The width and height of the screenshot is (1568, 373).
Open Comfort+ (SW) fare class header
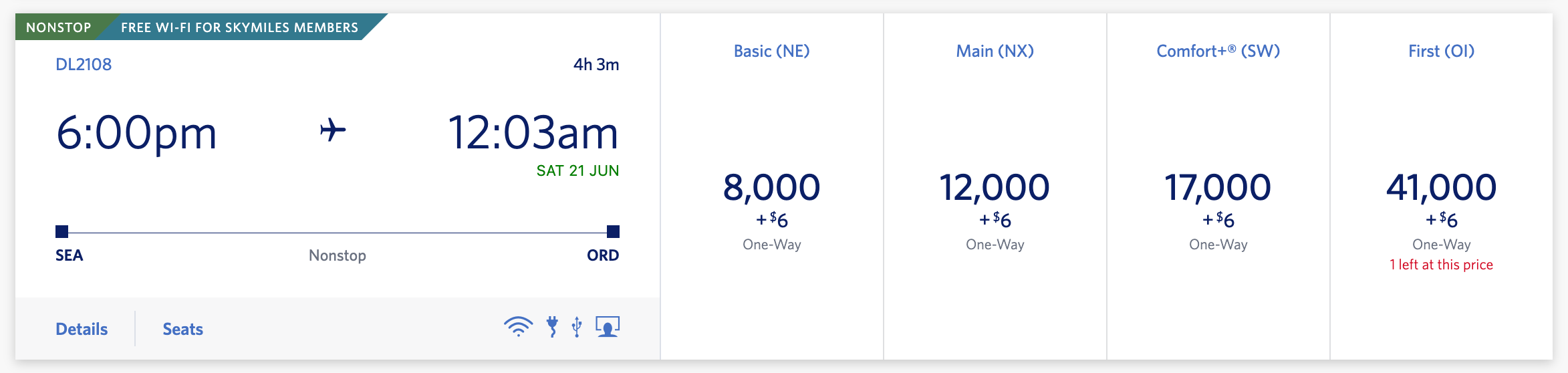tap(1218, 51)
